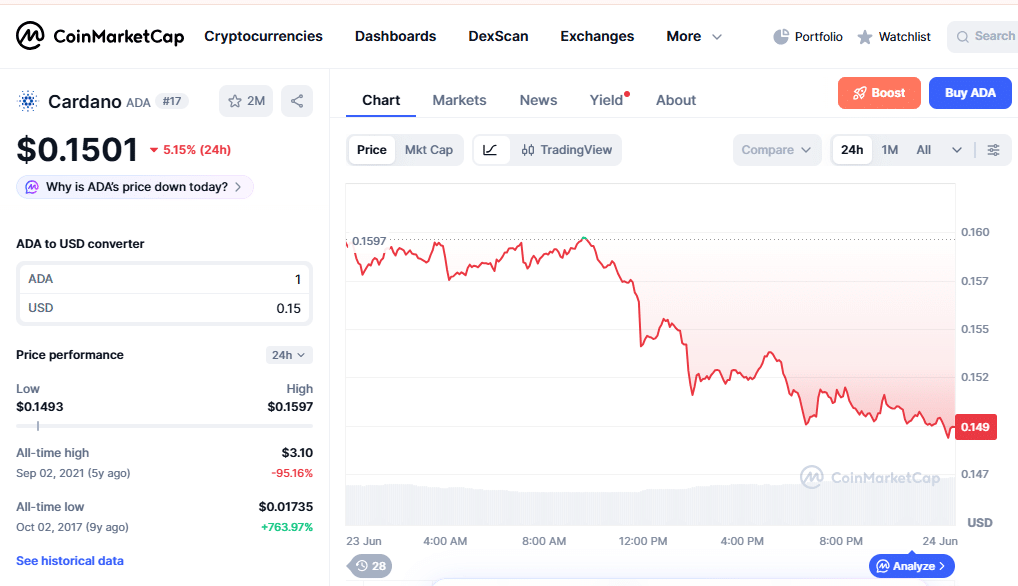Click AI icon on price-down question
1018x586 pixels.
coord(32,187)
